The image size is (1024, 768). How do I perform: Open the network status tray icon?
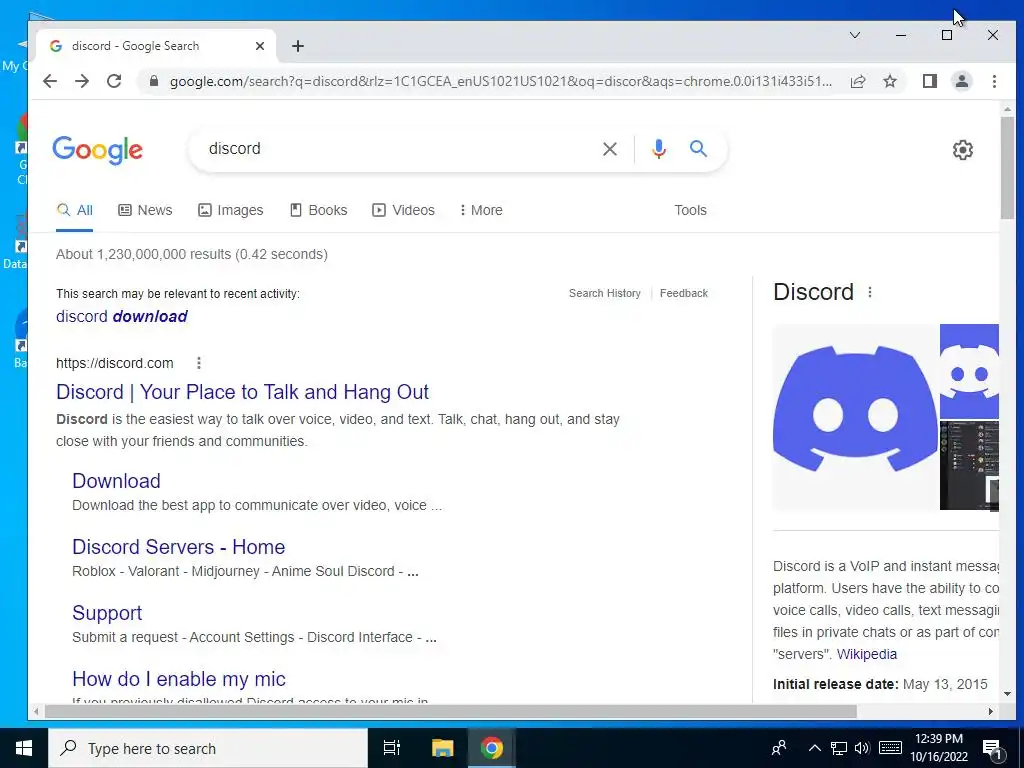(839, 748)
